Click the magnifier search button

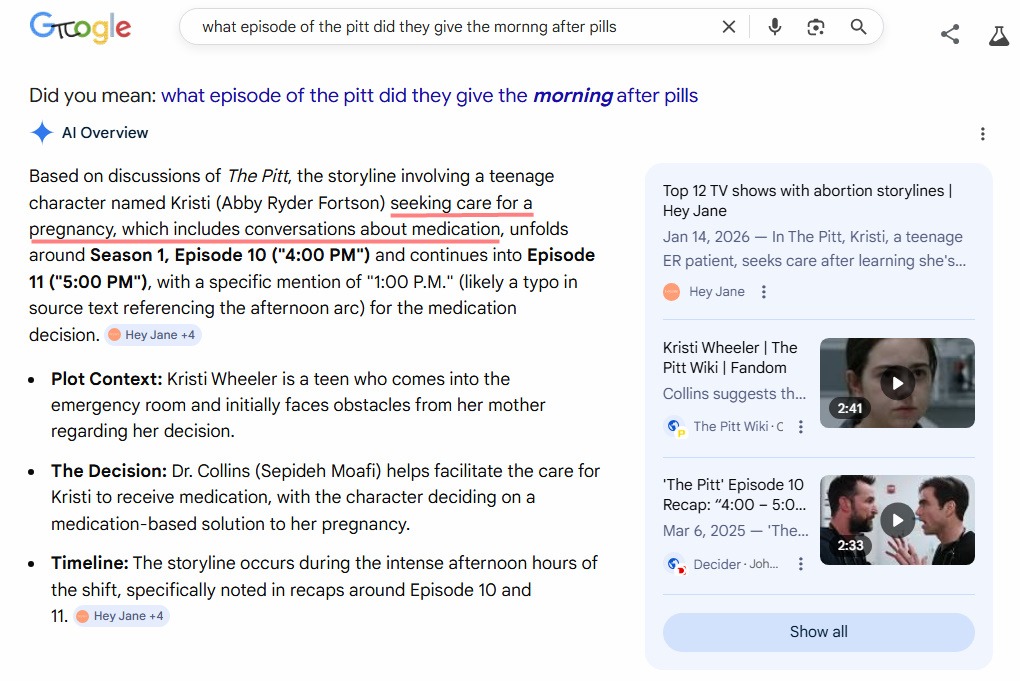click(858, 27)
